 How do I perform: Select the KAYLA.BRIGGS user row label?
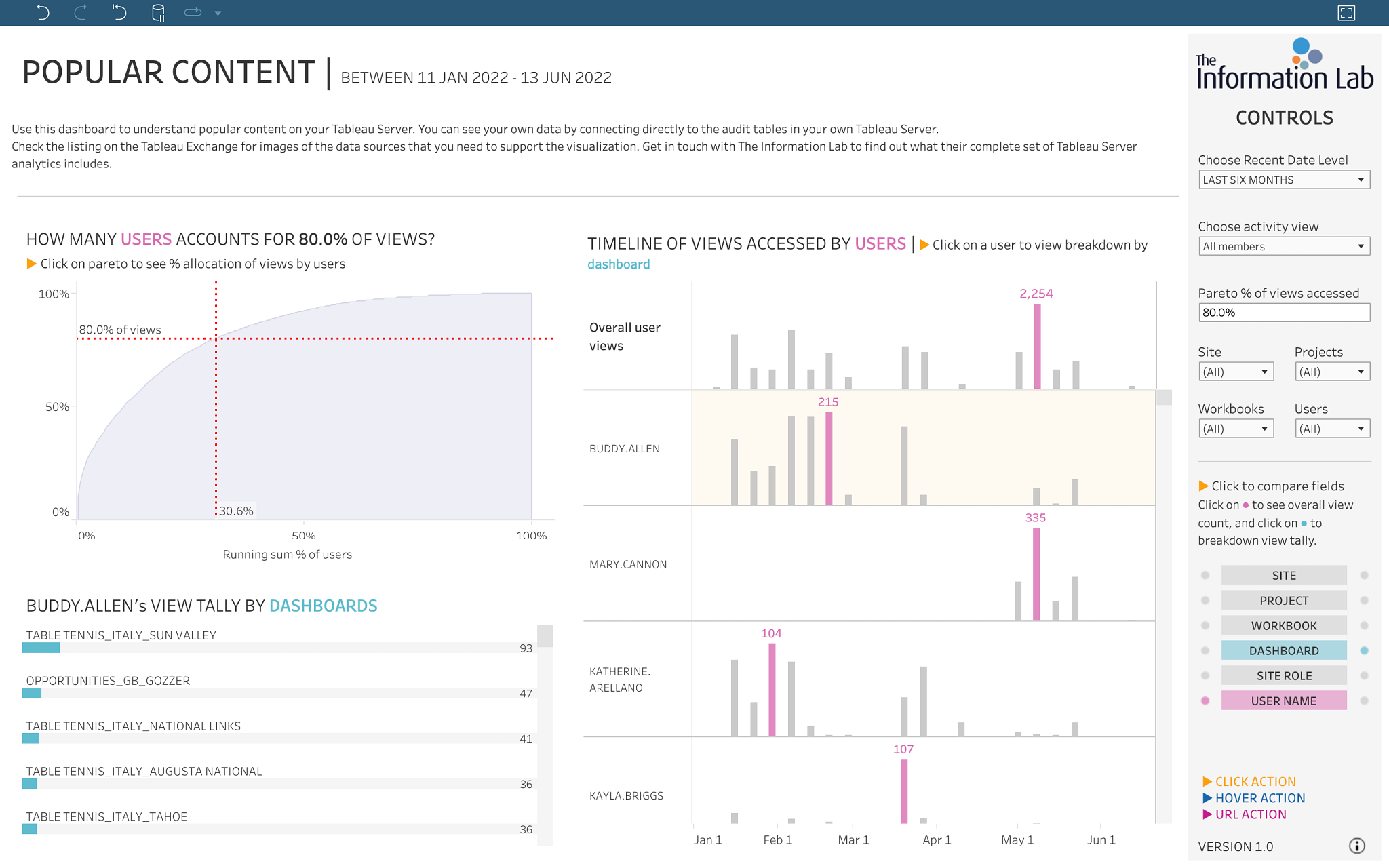pos(626,795)
